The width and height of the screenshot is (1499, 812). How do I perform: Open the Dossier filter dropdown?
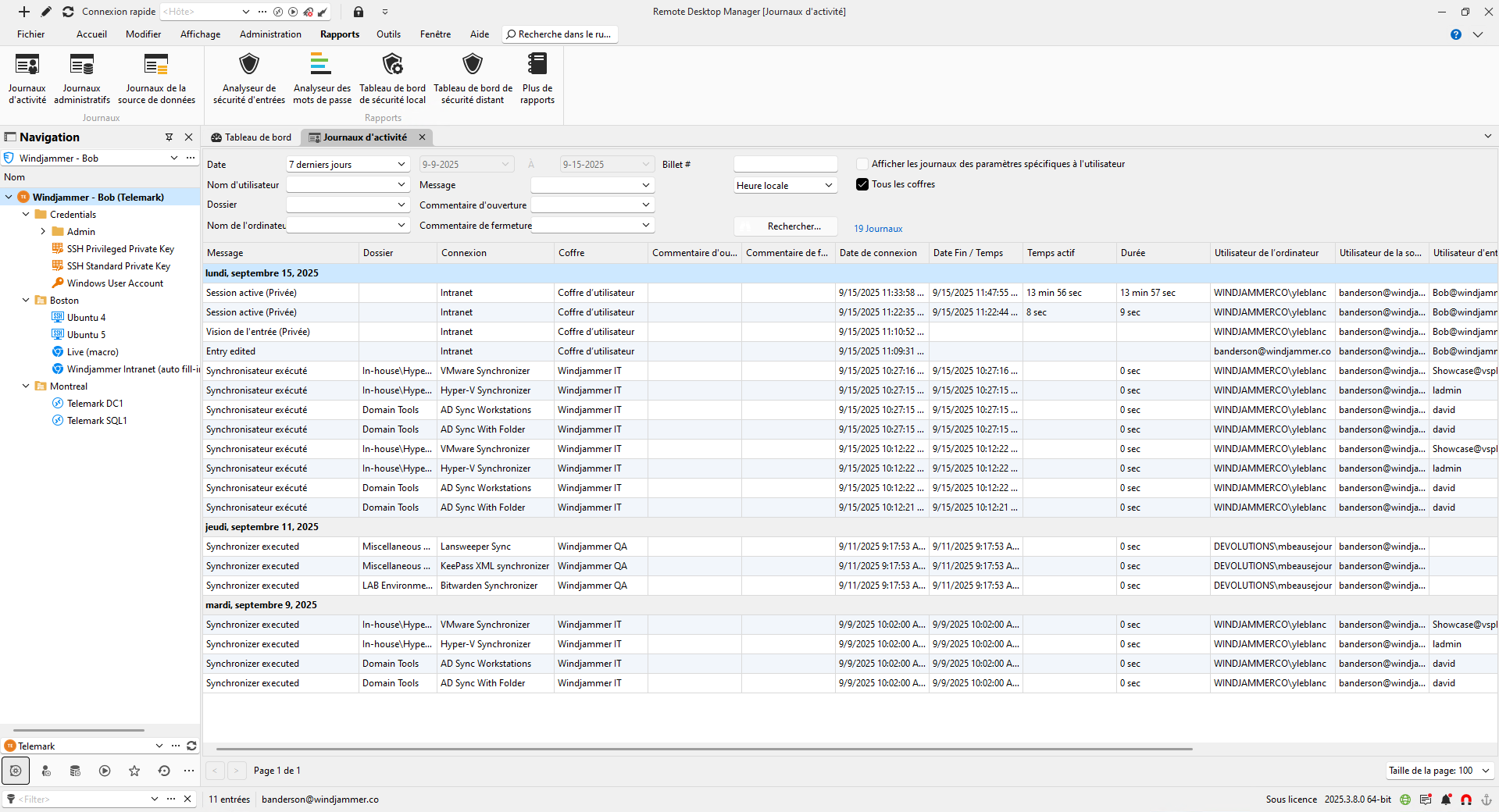348,205
